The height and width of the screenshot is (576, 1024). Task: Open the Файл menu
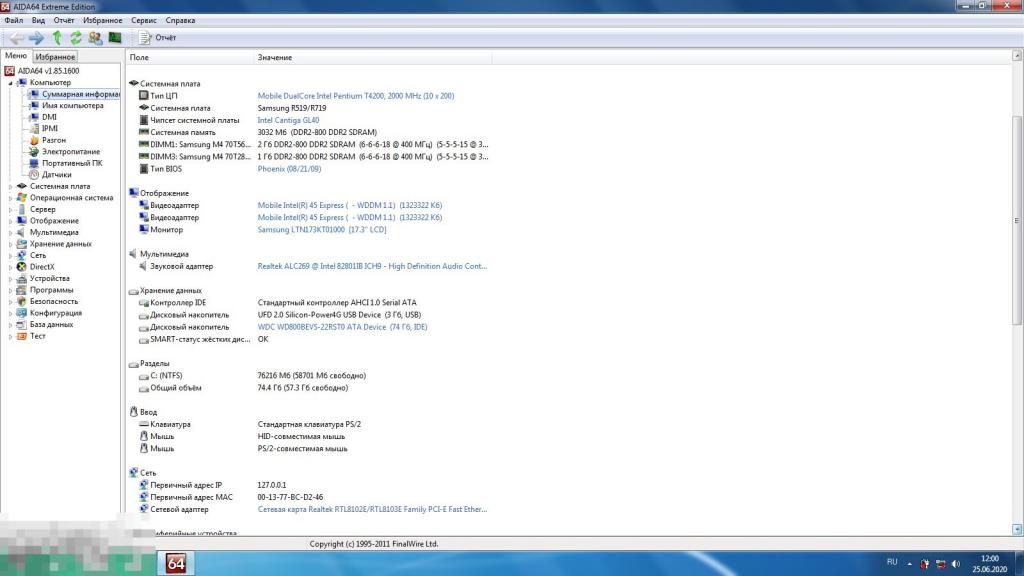13,20
